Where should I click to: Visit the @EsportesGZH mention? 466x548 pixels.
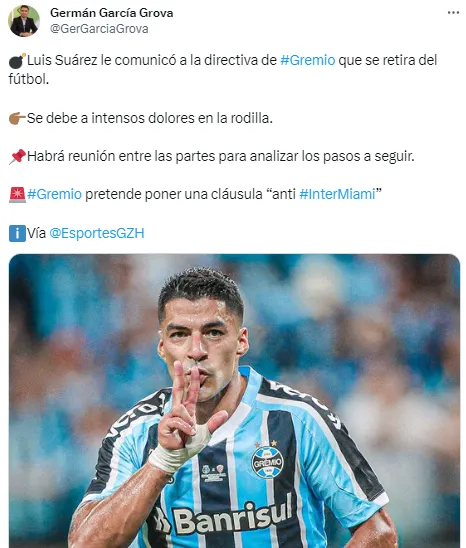pyautogui.click(x=97, y=233)
